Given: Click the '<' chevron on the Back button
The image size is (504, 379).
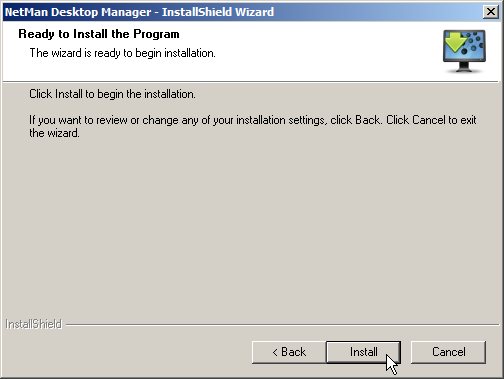Looking at the screenshot, I should coord(275,352).
